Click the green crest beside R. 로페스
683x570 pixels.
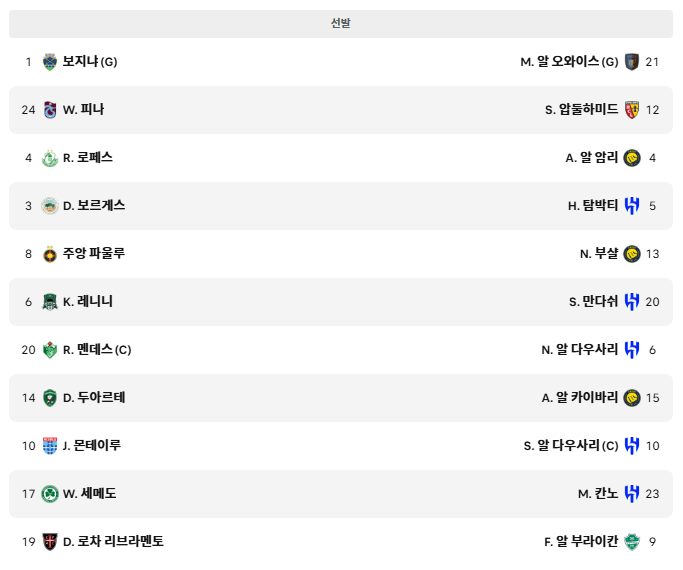pos(50,158)
